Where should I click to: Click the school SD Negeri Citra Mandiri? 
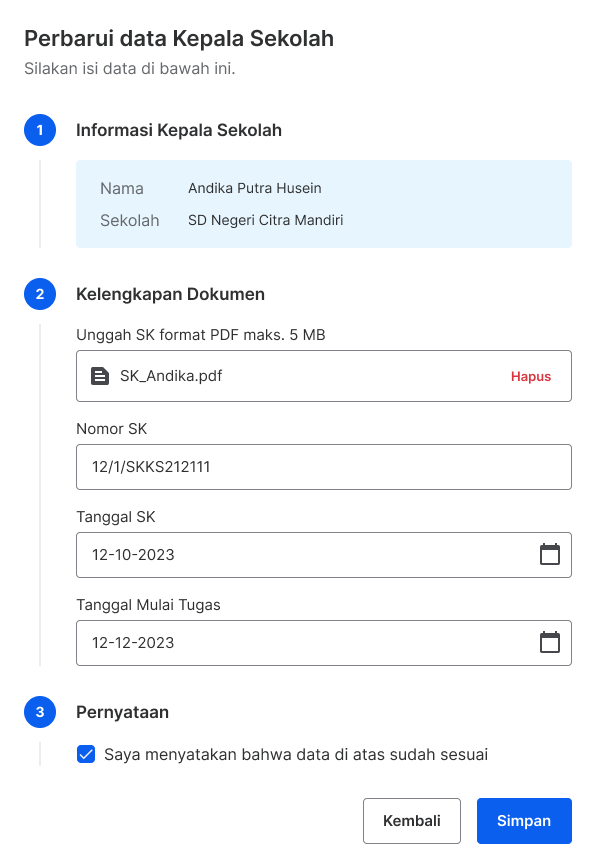tap(266, 220)
